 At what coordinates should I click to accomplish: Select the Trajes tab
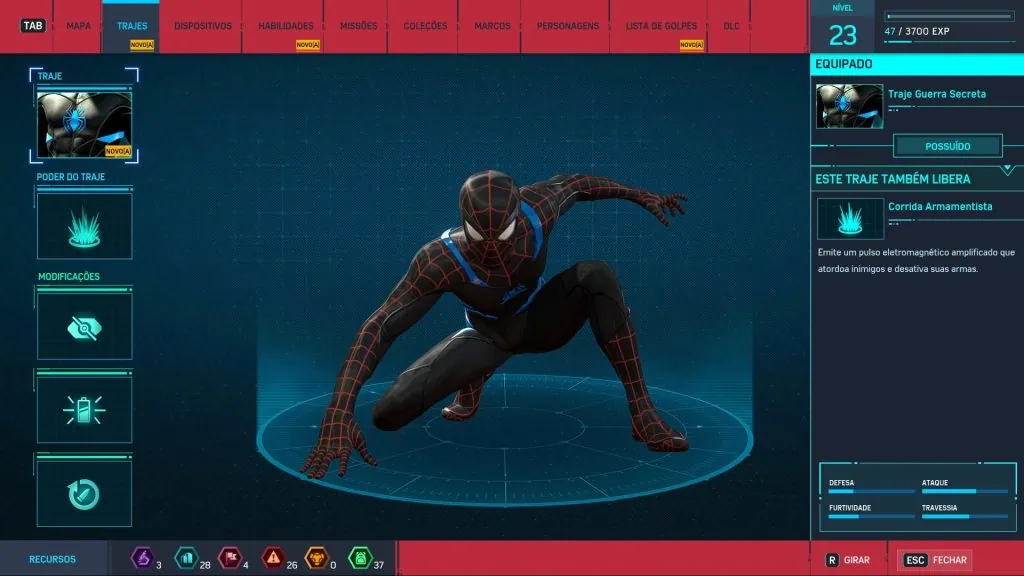(x=132, y=26)
